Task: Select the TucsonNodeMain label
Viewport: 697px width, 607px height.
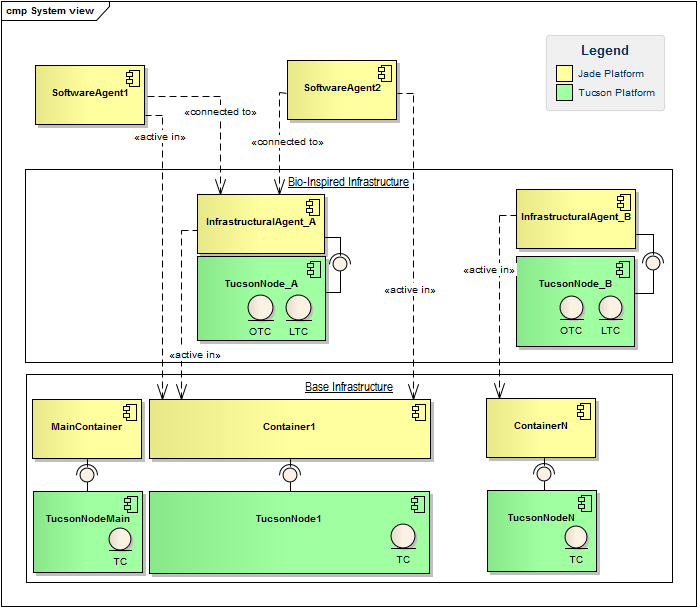Action: [x=88, y=519]
